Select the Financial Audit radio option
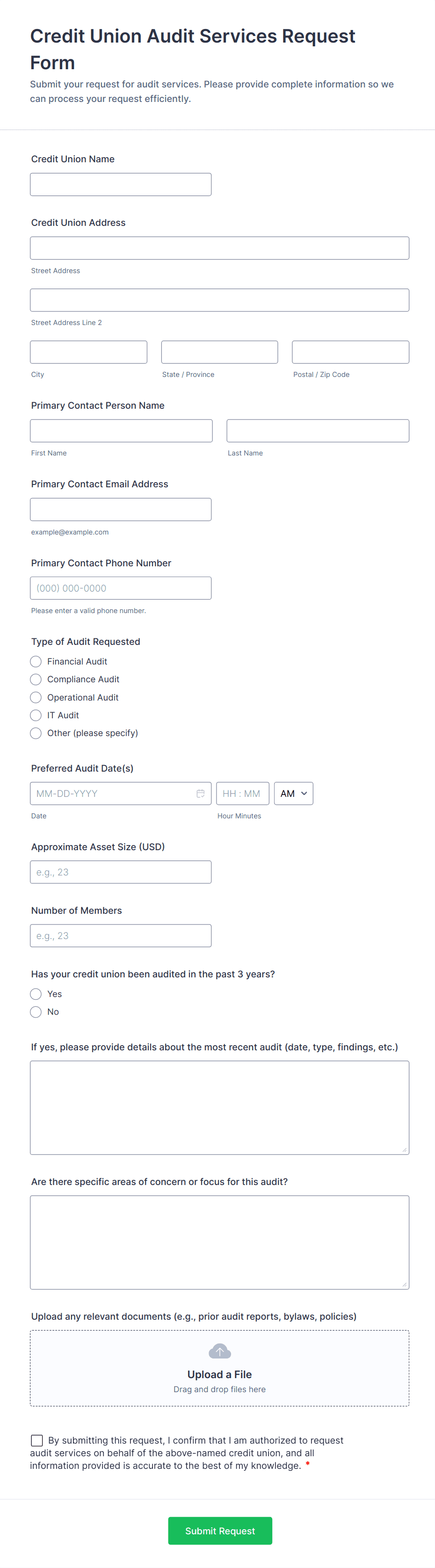435x1568 pixels. [36, 661]
